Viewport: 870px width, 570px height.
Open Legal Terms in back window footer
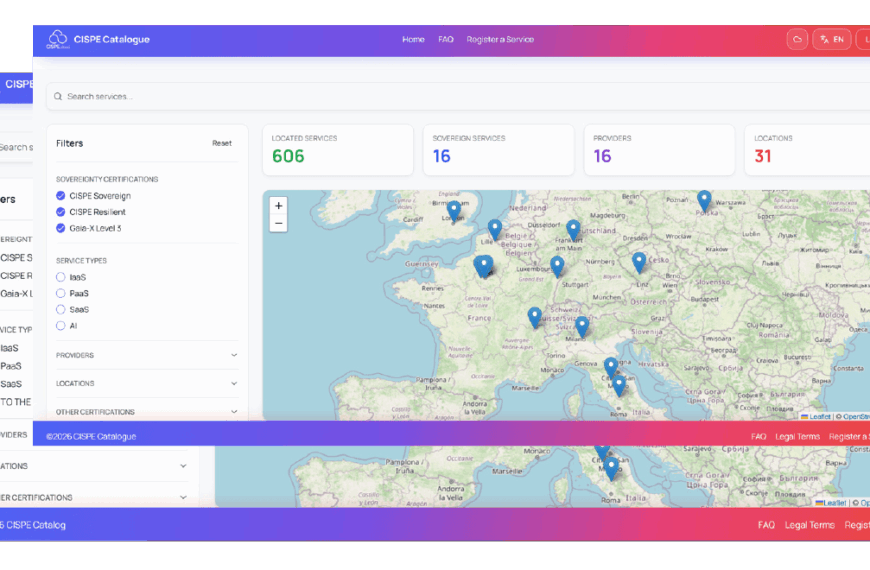tap(810, 525)
